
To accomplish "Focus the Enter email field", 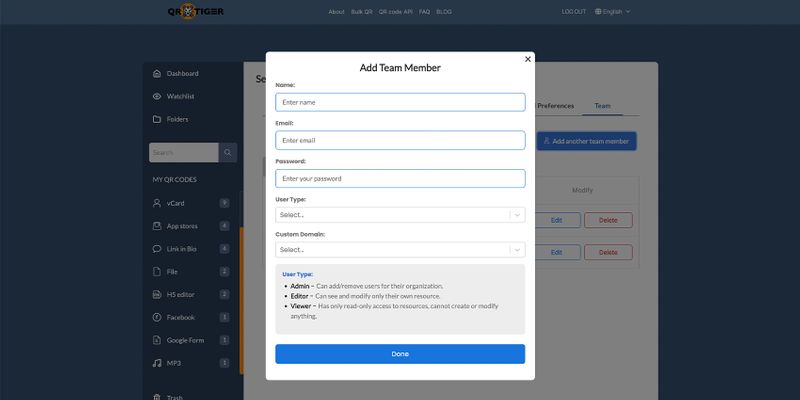I will point(400,140).
